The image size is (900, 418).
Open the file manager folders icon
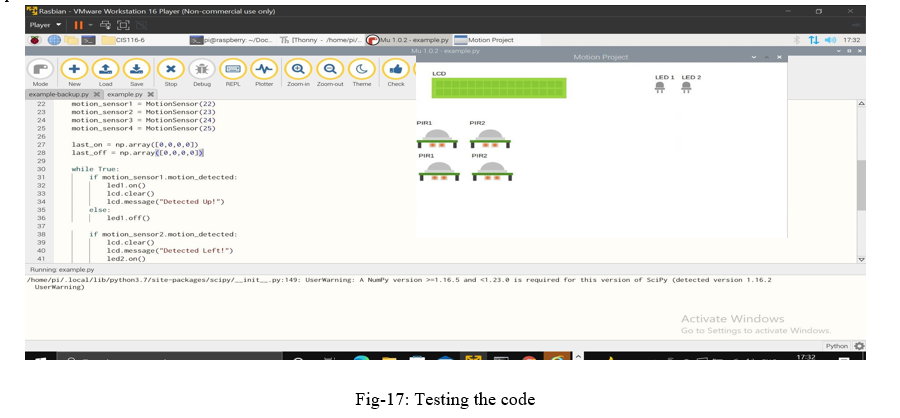click(x=71, y=40)
